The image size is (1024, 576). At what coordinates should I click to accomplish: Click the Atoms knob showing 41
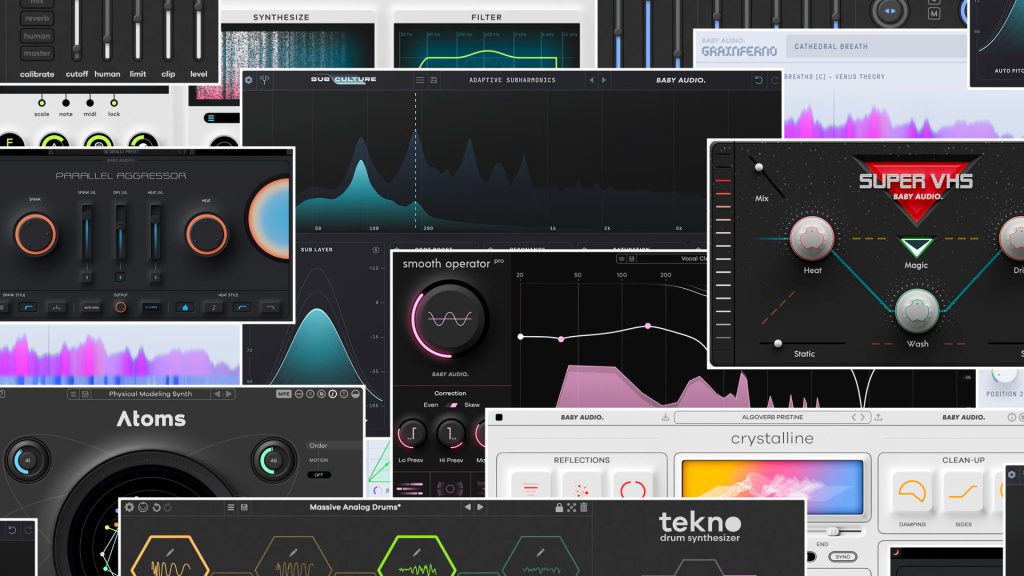[x=27, y=460]
